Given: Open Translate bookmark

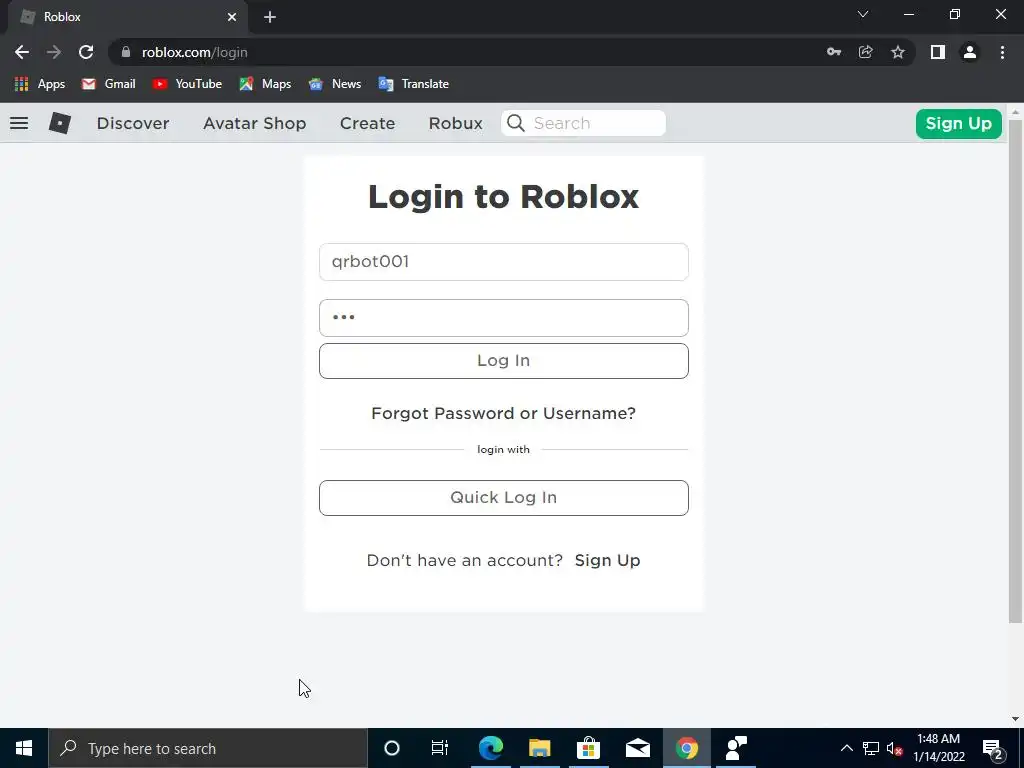Looking at the screenshot, I should tap(413, 84).
